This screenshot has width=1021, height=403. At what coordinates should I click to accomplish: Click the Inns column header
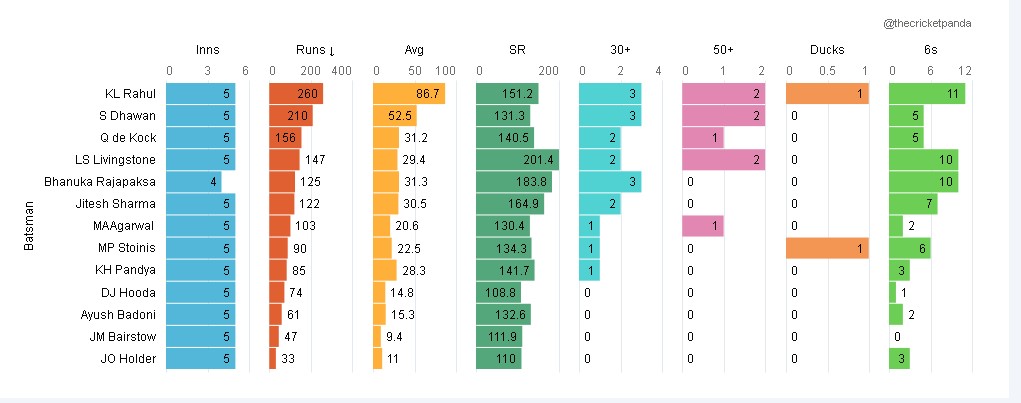[208, 49]
